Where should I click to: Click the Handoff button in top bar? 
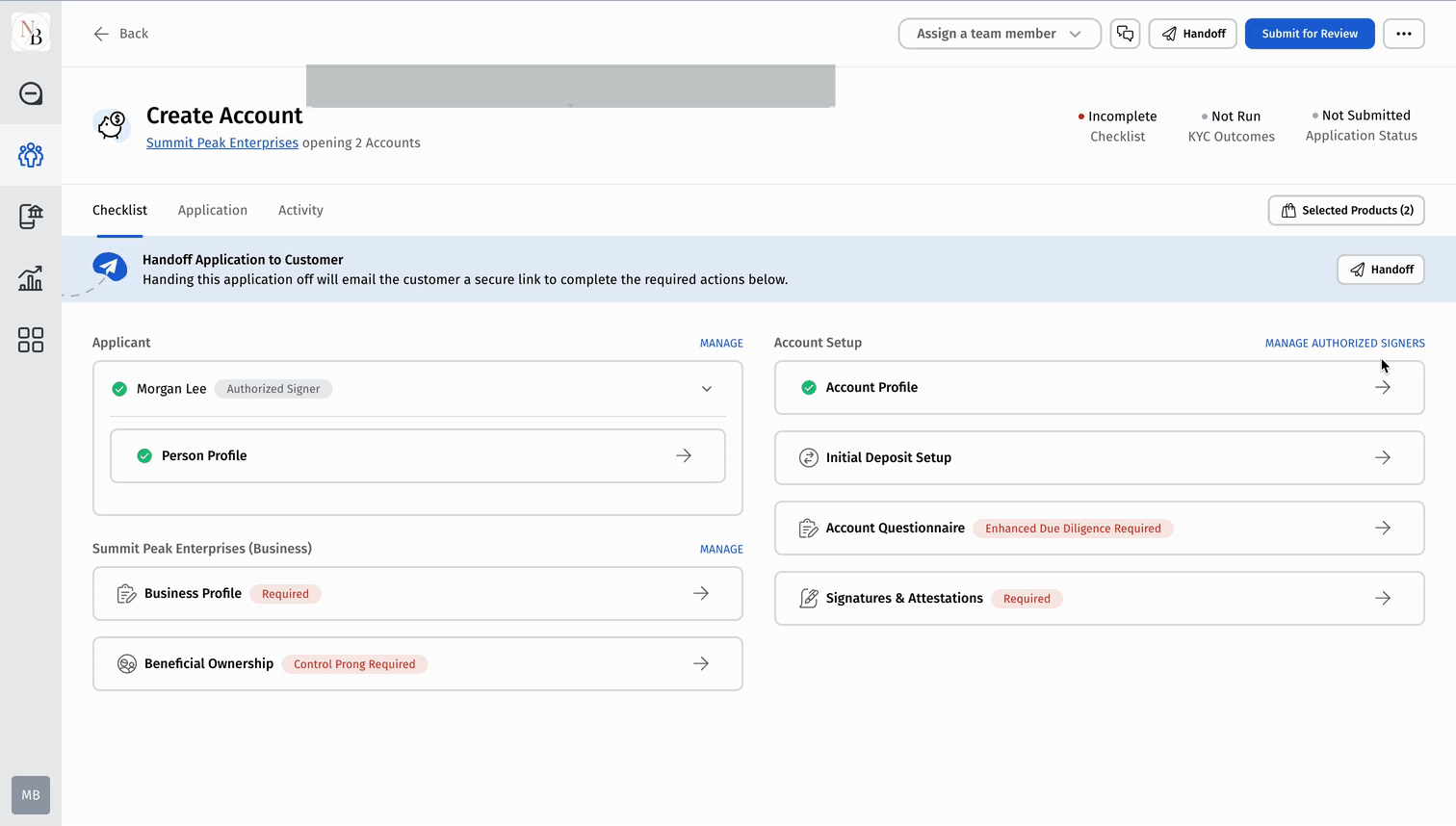1192,34
